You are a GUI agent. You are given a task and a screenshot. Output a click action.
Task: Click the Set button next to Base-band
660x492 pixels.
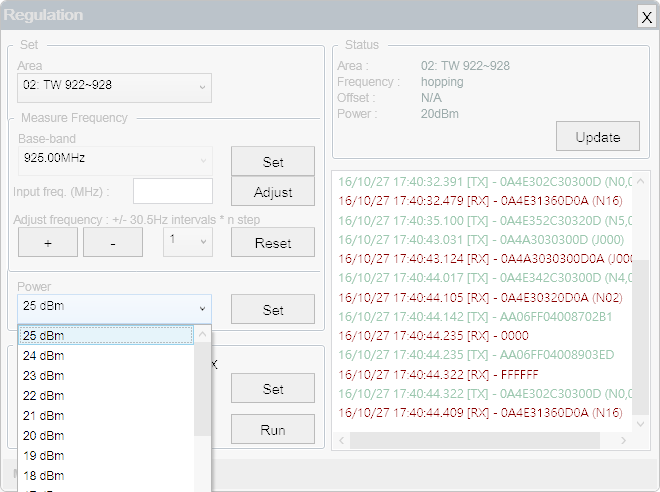click(x=273, y=161)
